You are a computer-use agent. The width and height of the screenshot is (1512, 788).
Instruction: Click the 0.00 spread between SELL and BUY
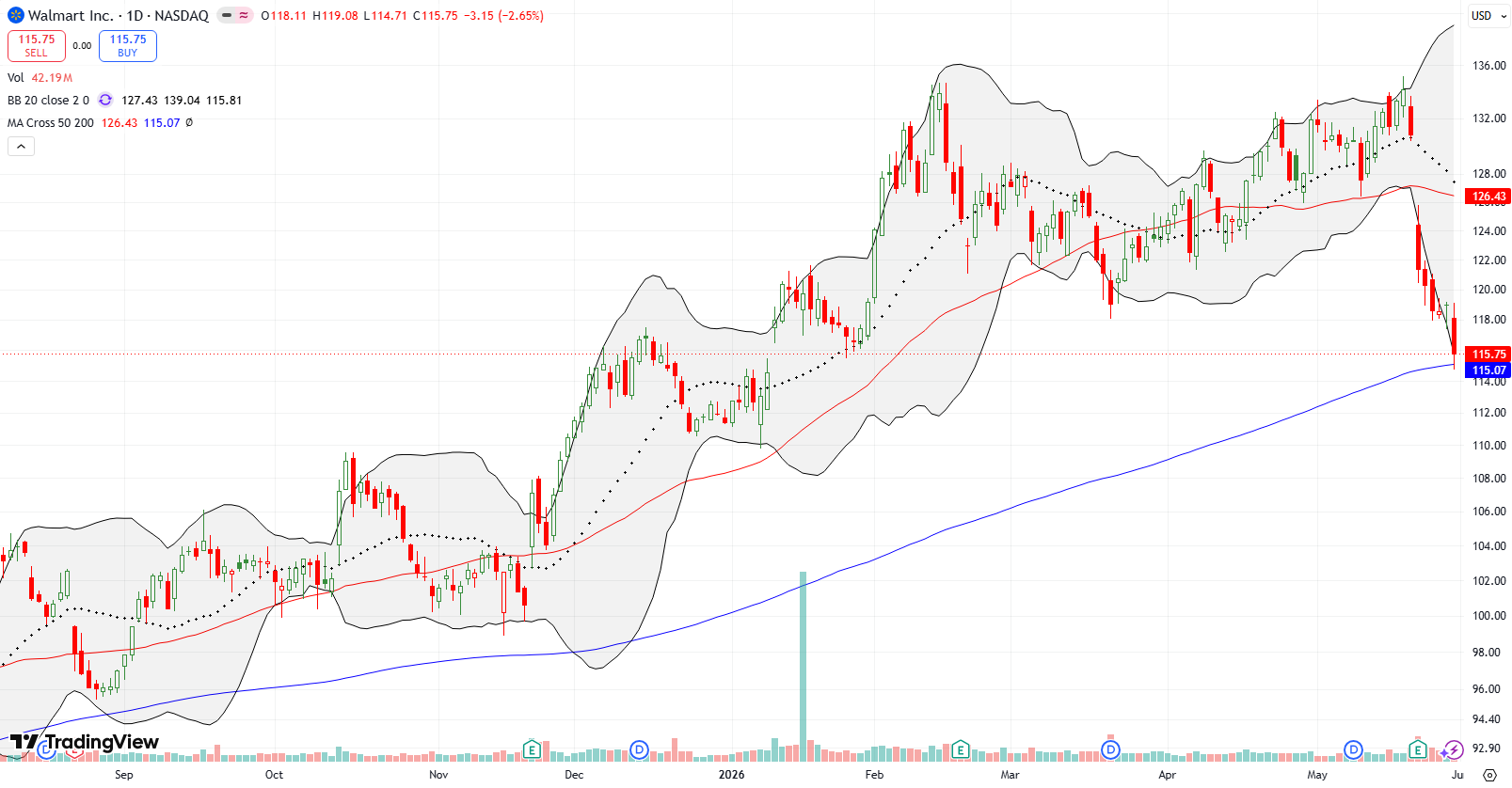tap(83, 45)
